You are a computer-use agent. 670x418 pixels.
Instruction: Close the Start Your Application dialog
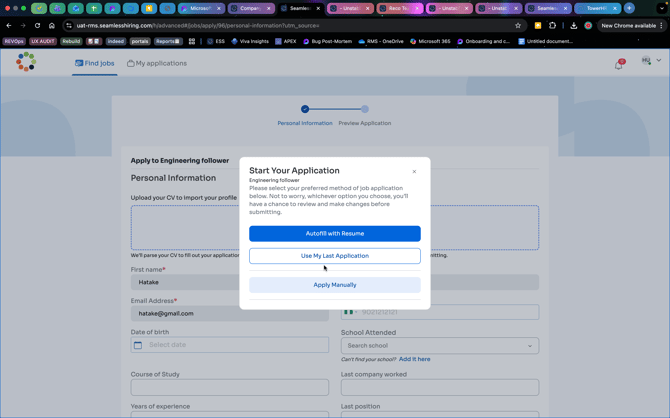pos(414,172)
